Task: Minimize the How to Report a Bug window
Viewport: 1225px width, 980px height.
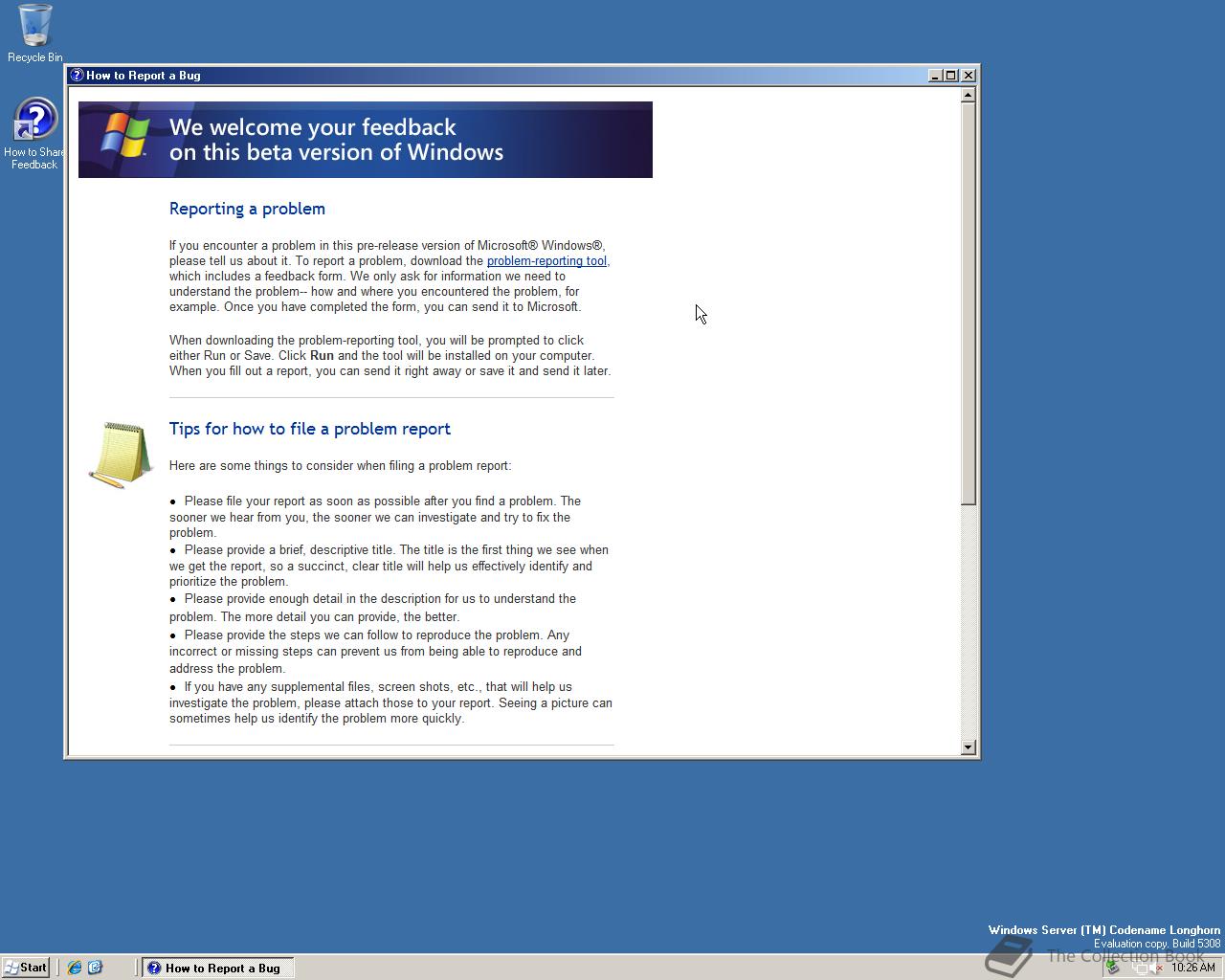Action: tap(935, 75)
